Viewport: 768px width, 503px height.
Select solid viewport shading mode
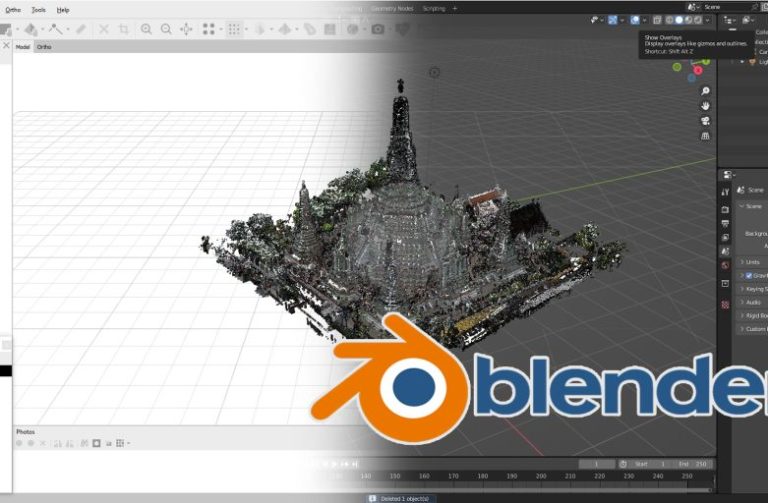[679, 20]
